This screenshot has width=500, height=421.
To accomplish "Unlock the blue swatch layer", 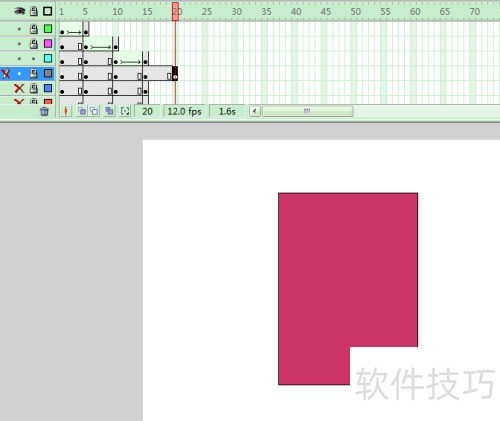I will 34,88.
